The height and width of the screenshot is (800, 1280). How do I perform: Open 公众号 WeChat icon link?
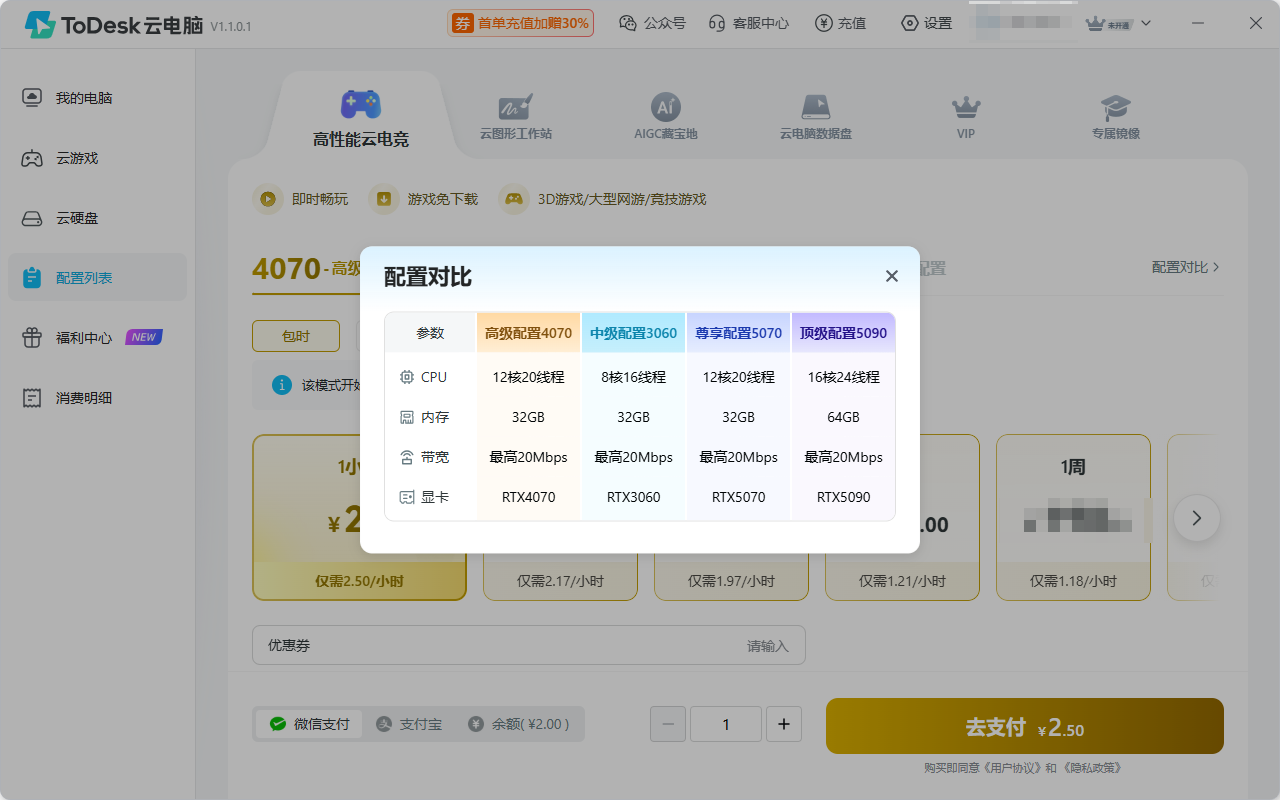click(652, 23)
